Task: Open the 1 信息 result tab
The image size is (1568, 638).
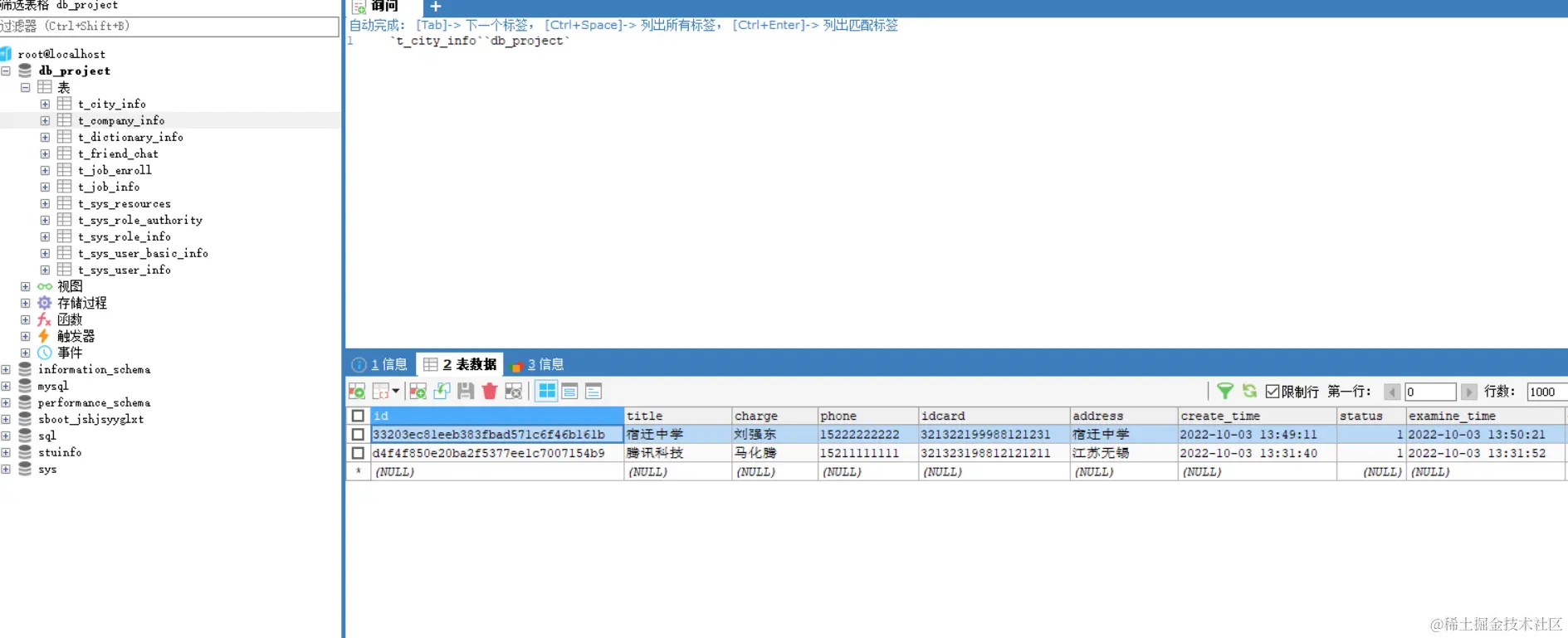Action: (379, 364)
